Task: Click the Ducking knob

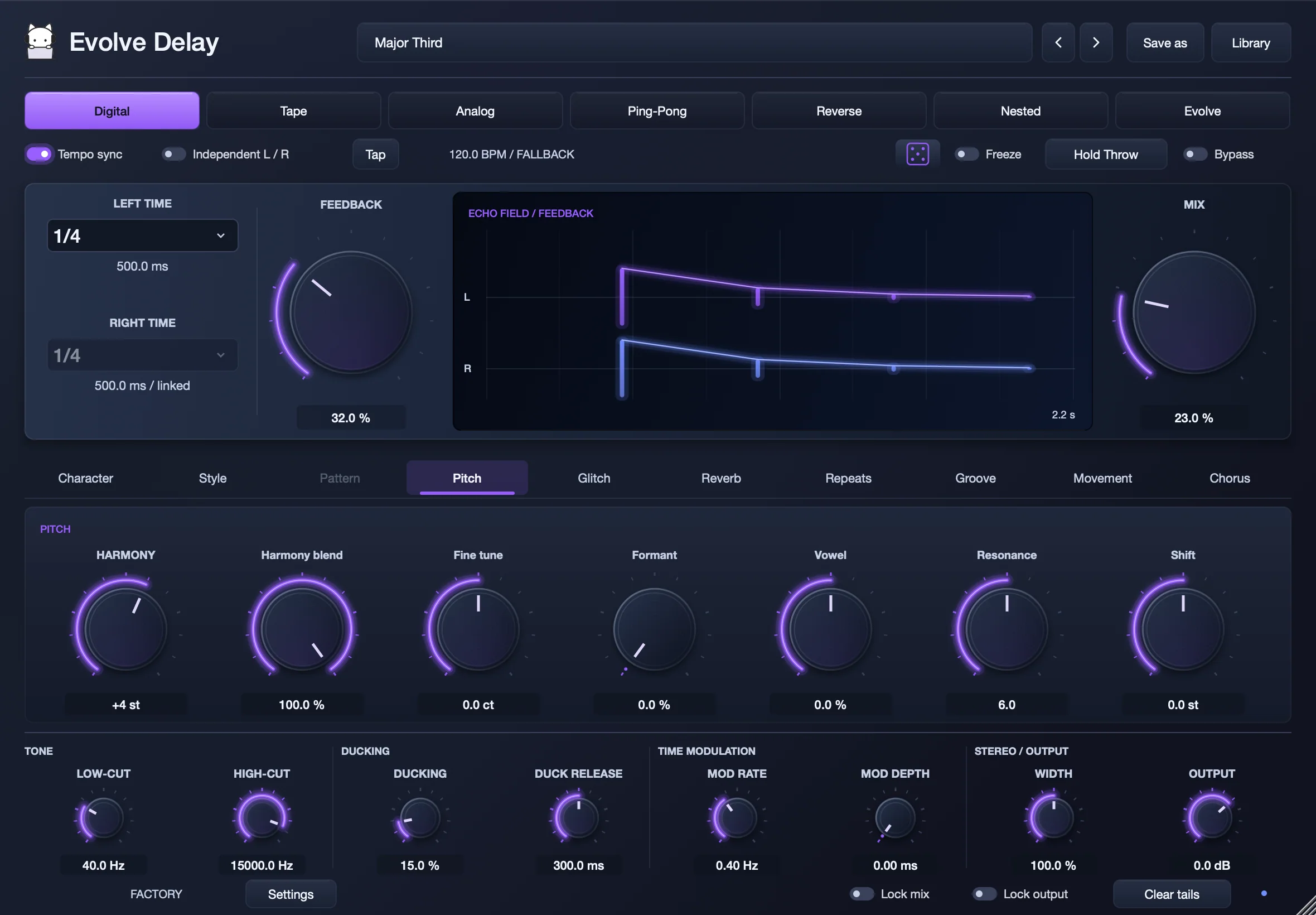Action: click(420, 818)
